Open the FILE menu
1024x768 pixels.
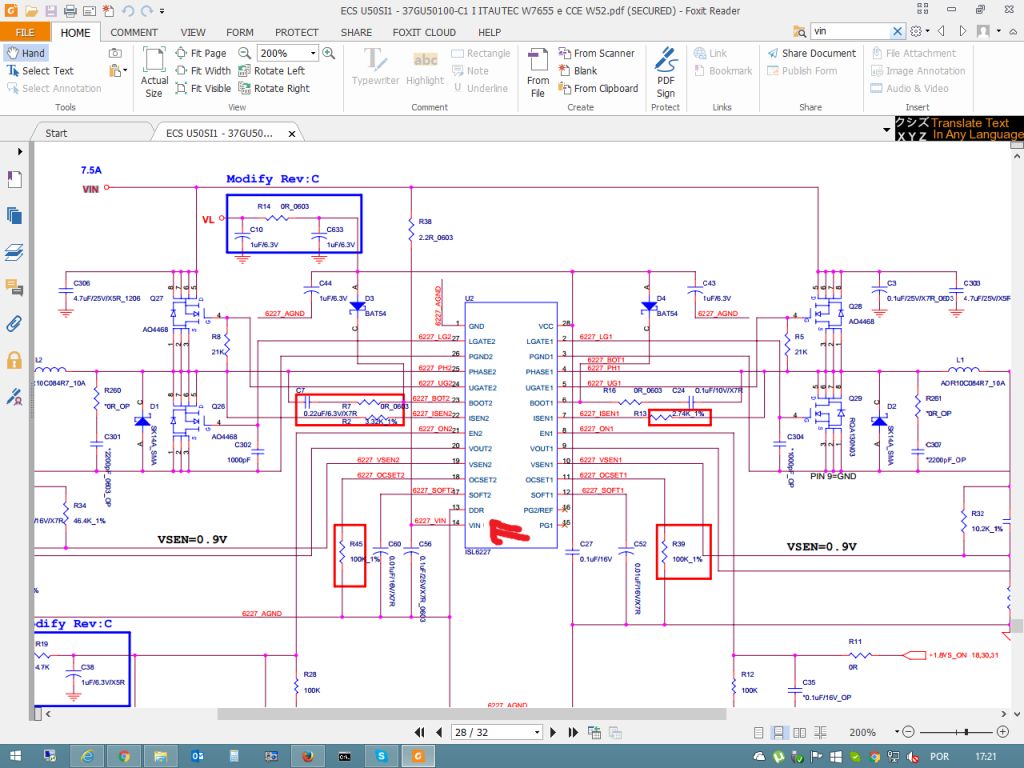click(x=25, y=31)
